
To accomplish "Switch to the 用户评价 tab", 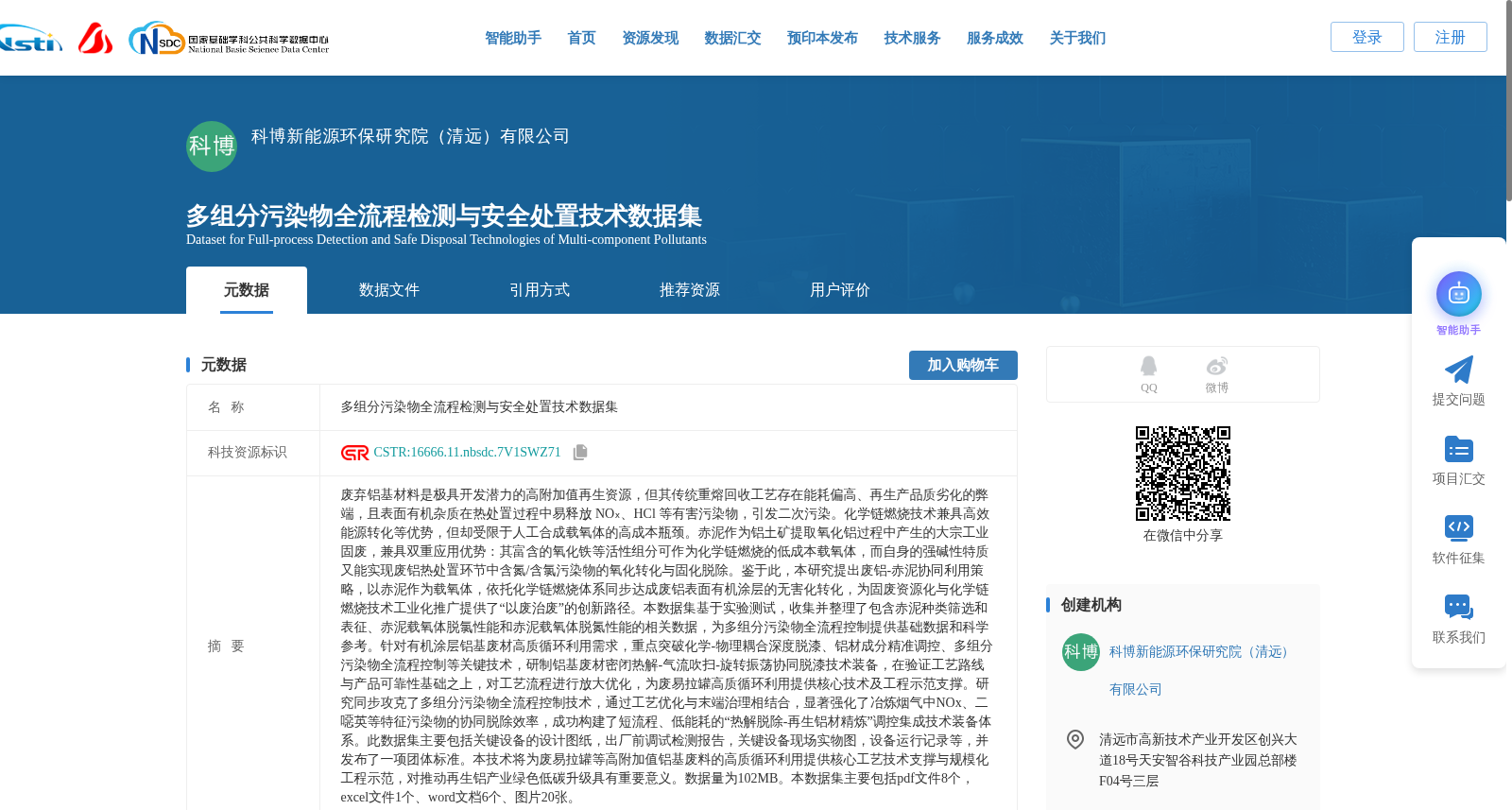I will click(840, 290).
